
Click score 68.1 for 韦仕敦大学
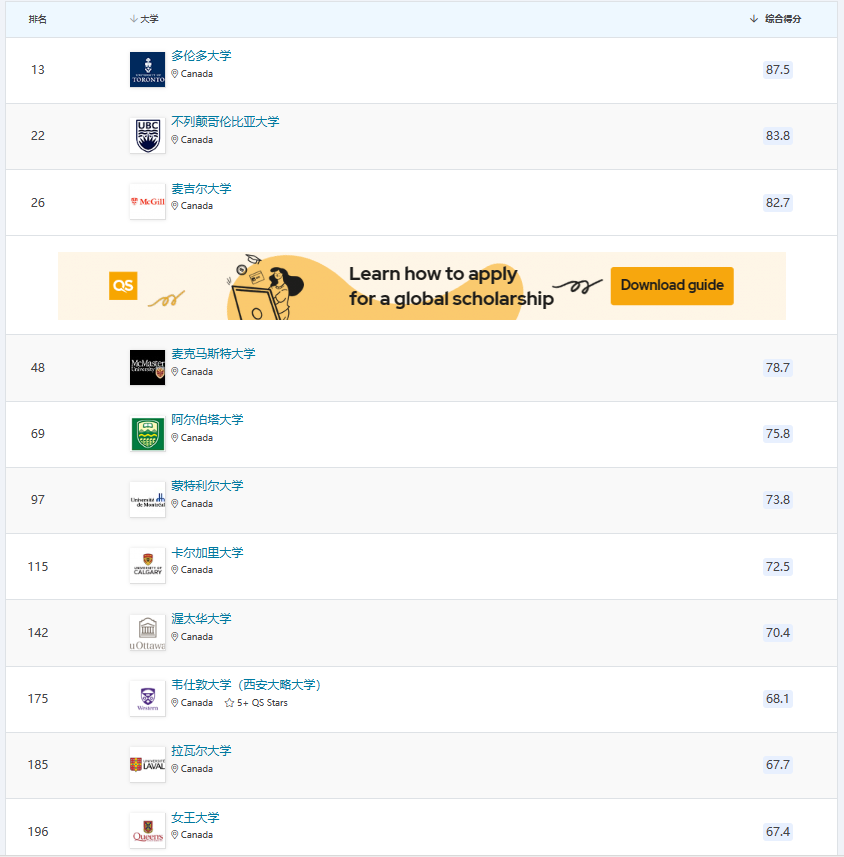click(777, 698)
